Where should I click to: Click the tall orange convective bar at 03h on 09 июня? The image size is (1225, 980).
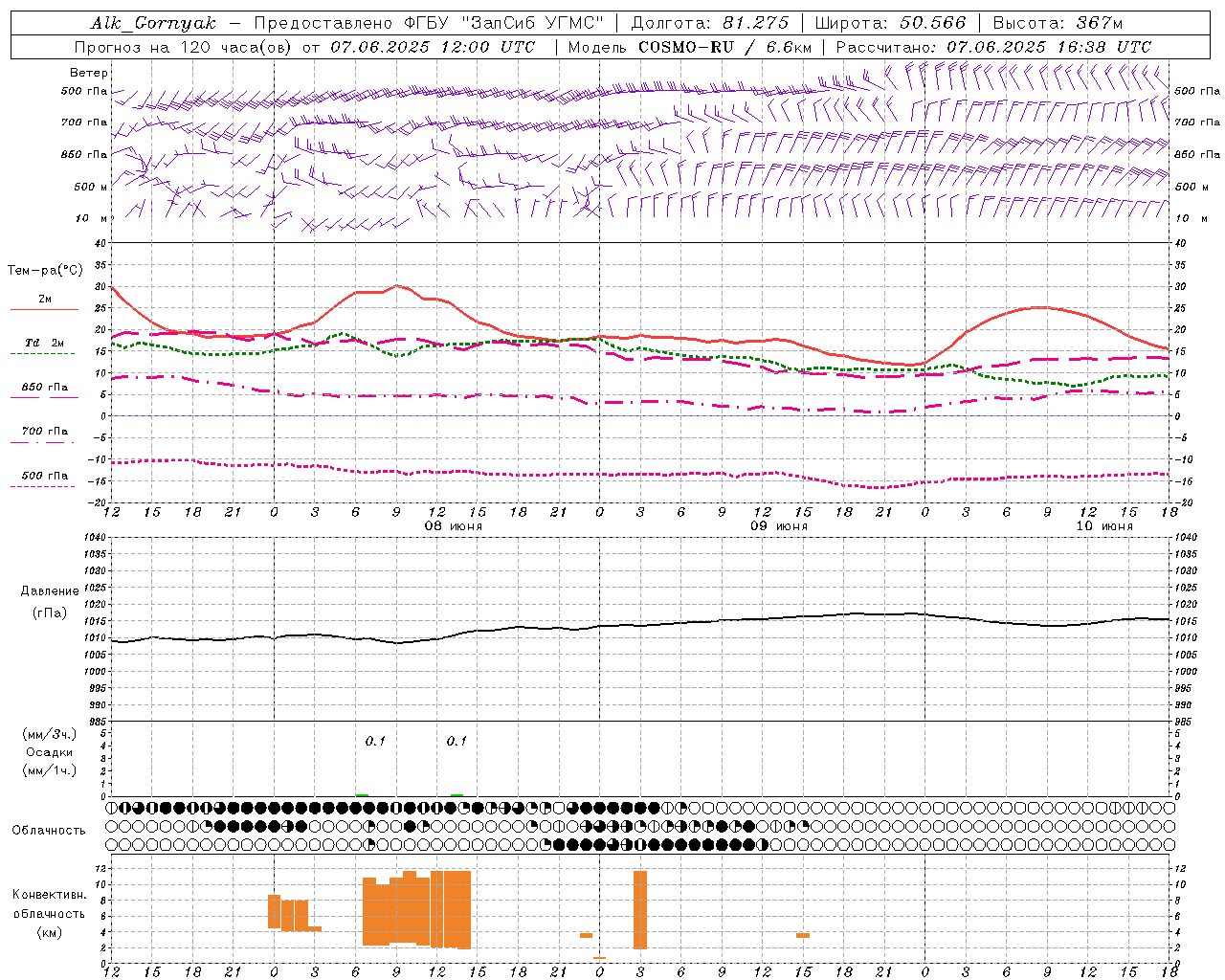click(640, 909)
